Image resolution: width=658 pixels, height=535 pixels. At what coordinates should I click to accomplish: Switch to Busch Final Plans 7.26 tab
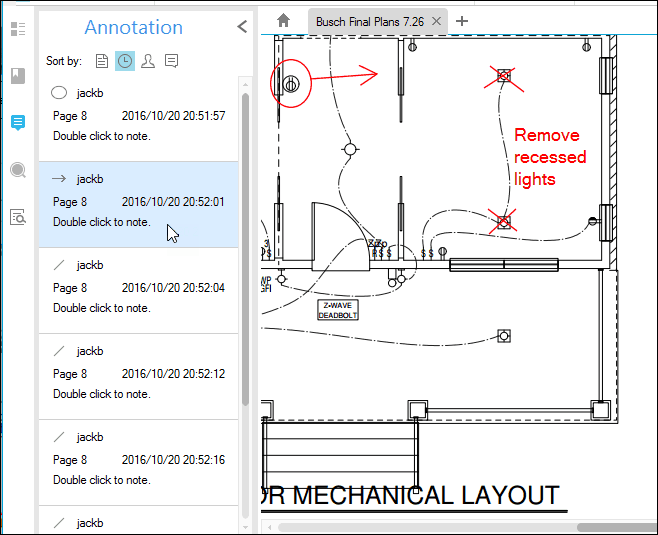(369, 22)
